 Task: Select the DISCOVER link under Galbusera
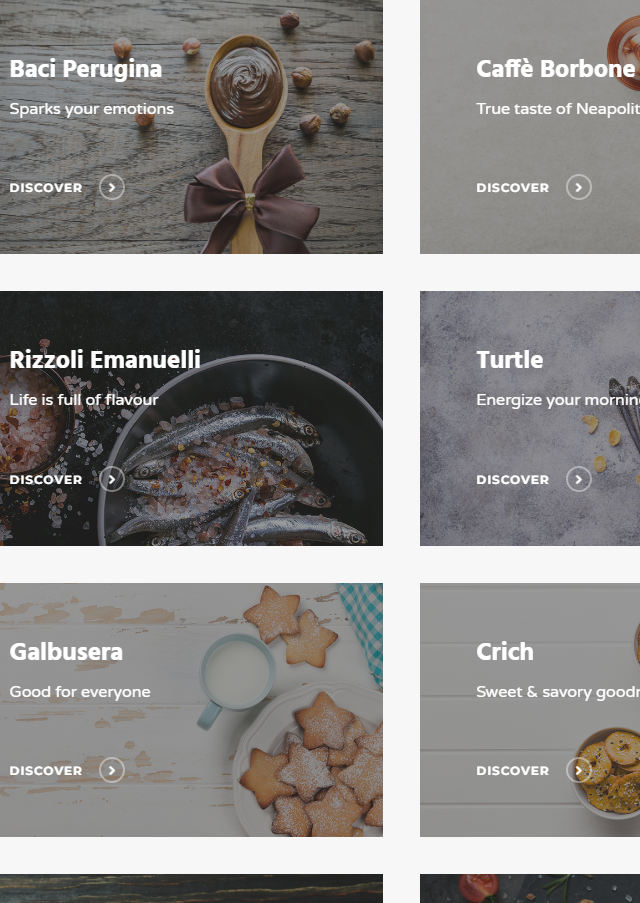pyautogui.click(x=46, y=771)
